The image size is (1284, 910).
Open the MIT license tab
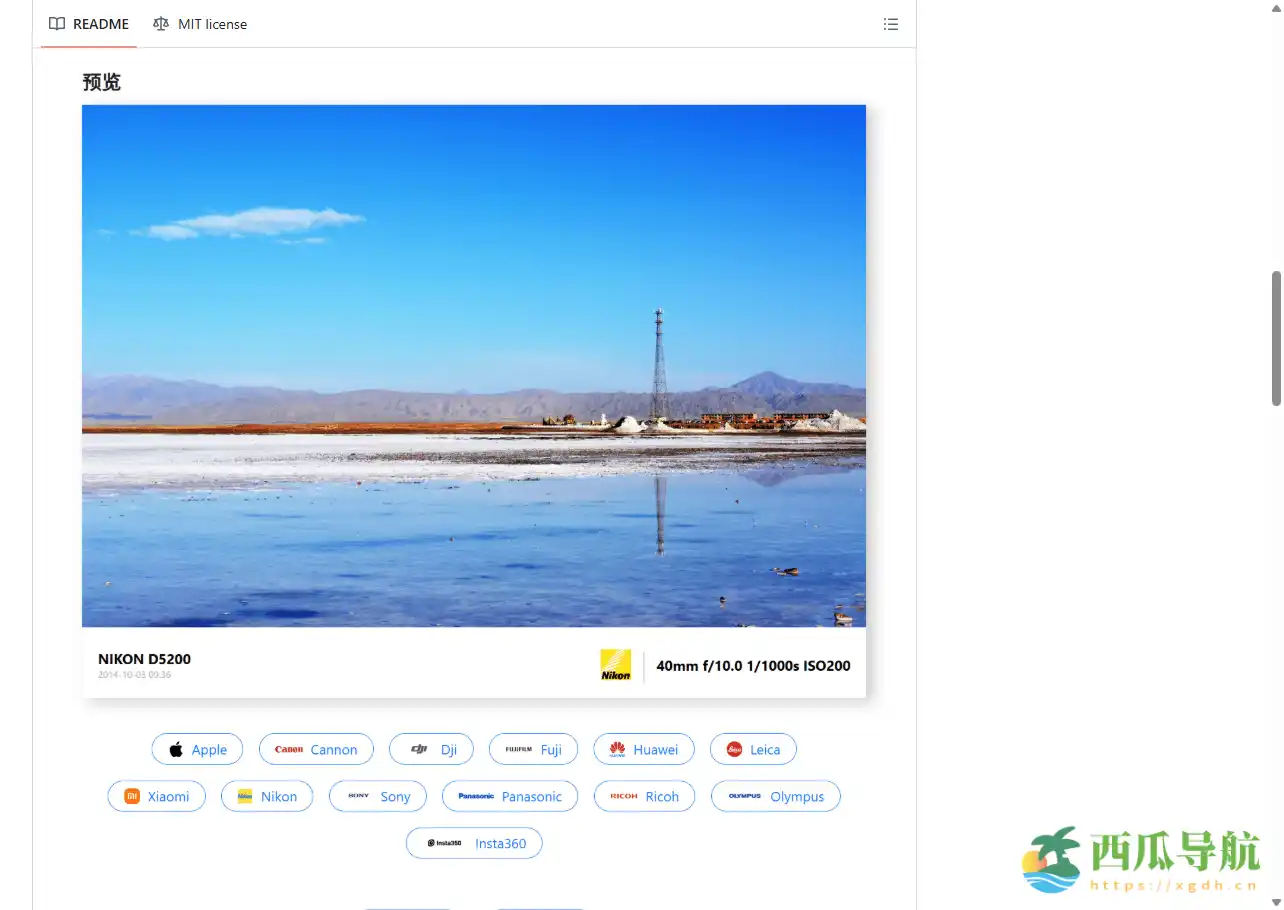click(200, 24)
